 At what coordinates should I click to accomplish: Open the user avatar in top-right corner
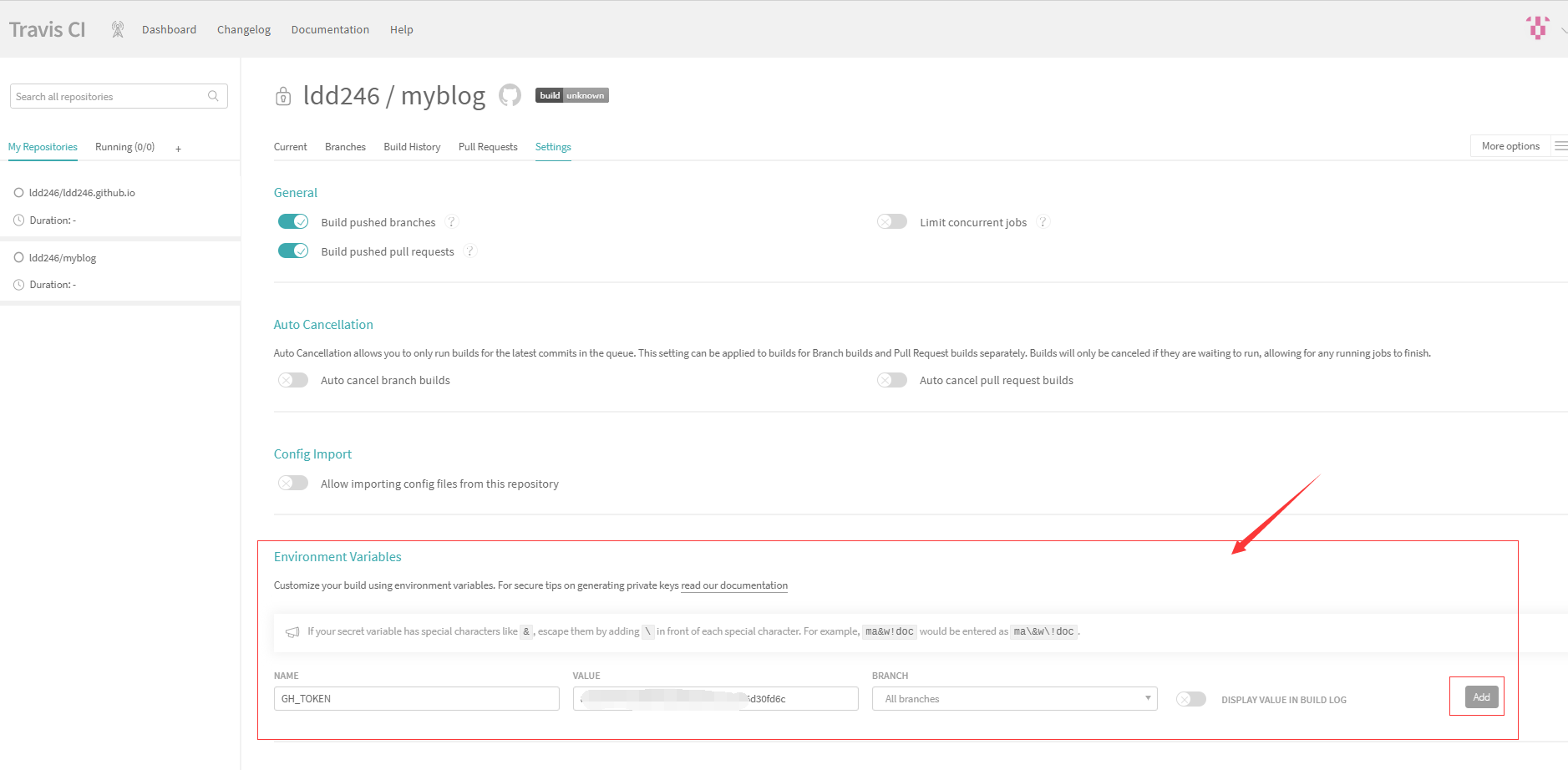1537,28
